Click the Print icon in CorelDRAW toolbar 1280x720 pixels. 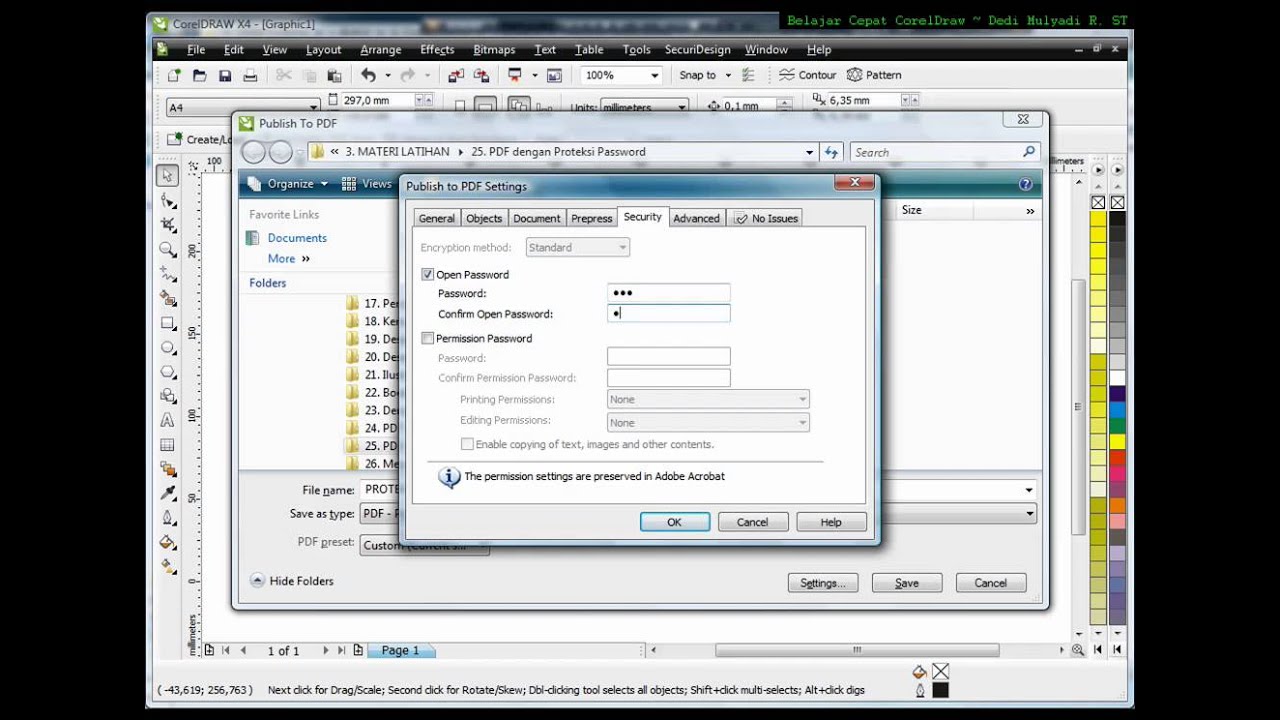click(250, 75)
